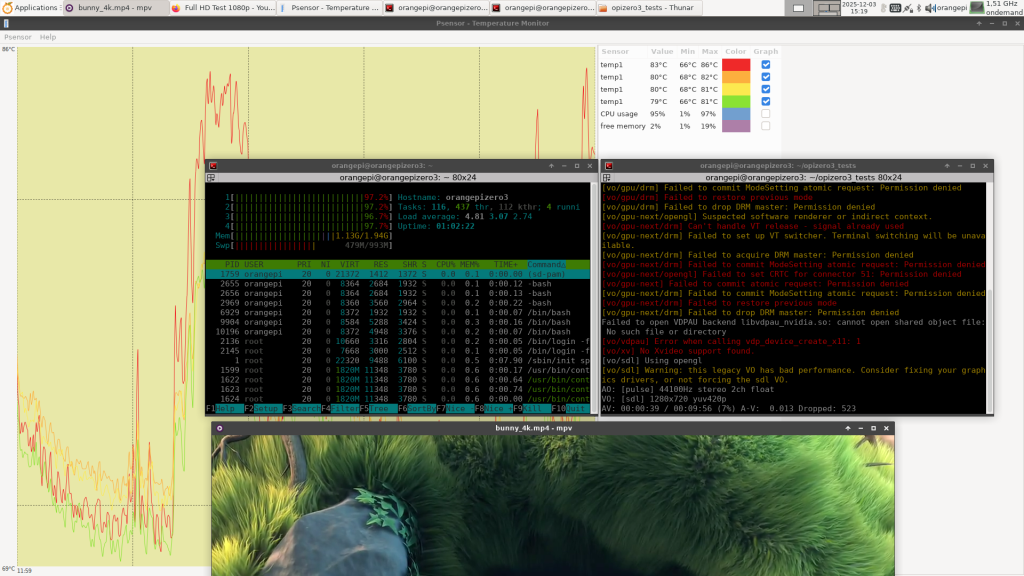This screenshot has height=576, width=1024.
Task: Enable graph checkbox for free memory
Action: pos(766,126)
